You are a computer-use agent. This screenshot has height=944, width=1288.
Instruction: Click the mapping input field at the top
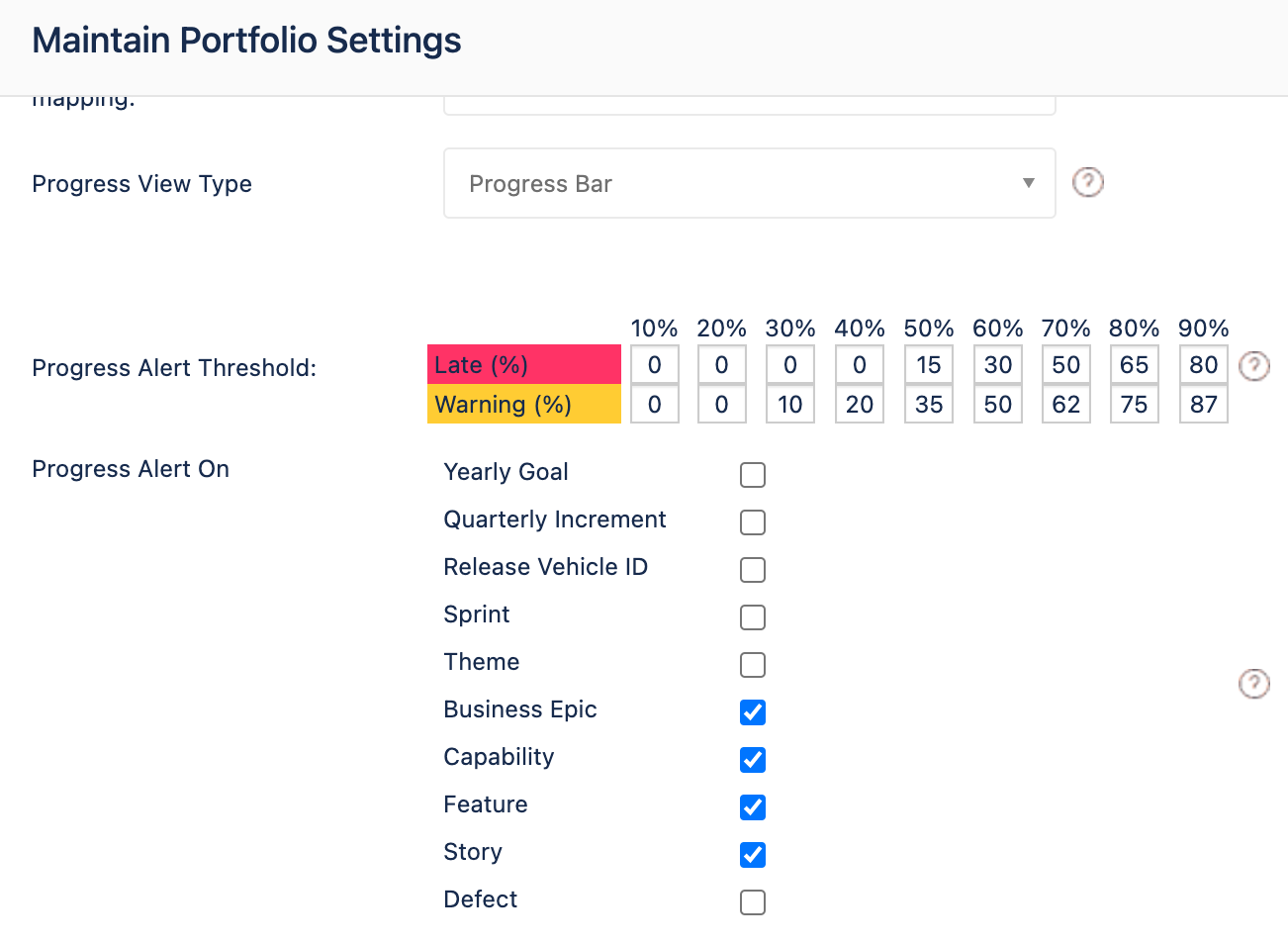point(749,102)
